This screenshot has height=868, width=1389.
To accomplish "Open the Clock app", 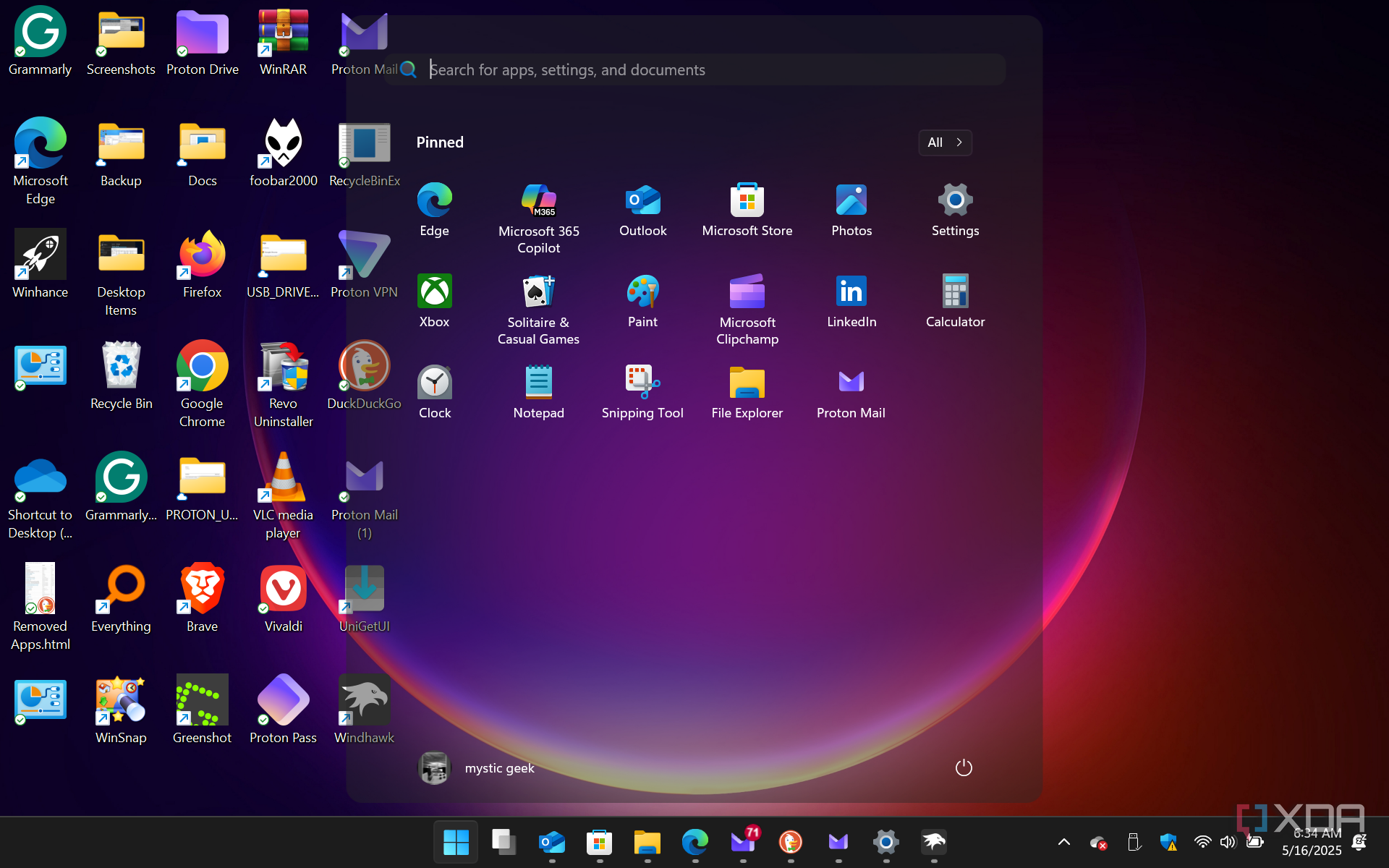I will (x=434, y=392).
